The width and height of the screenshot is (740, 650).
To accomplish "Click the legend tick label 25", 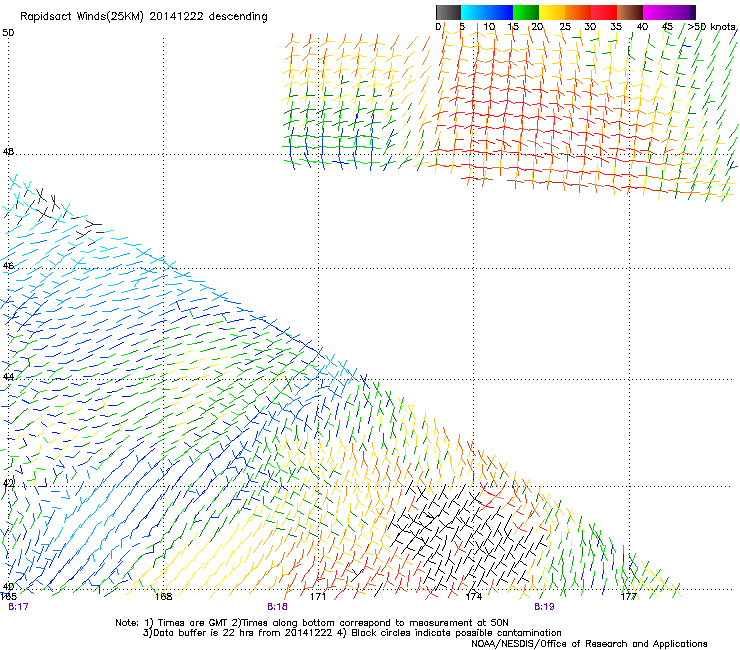I will 565,27.
